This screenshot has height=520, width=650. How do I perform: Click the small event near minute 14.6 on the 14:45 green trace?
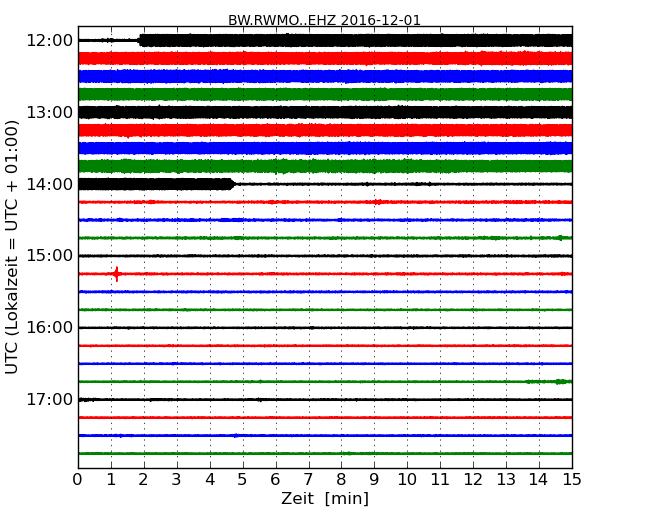560,238
